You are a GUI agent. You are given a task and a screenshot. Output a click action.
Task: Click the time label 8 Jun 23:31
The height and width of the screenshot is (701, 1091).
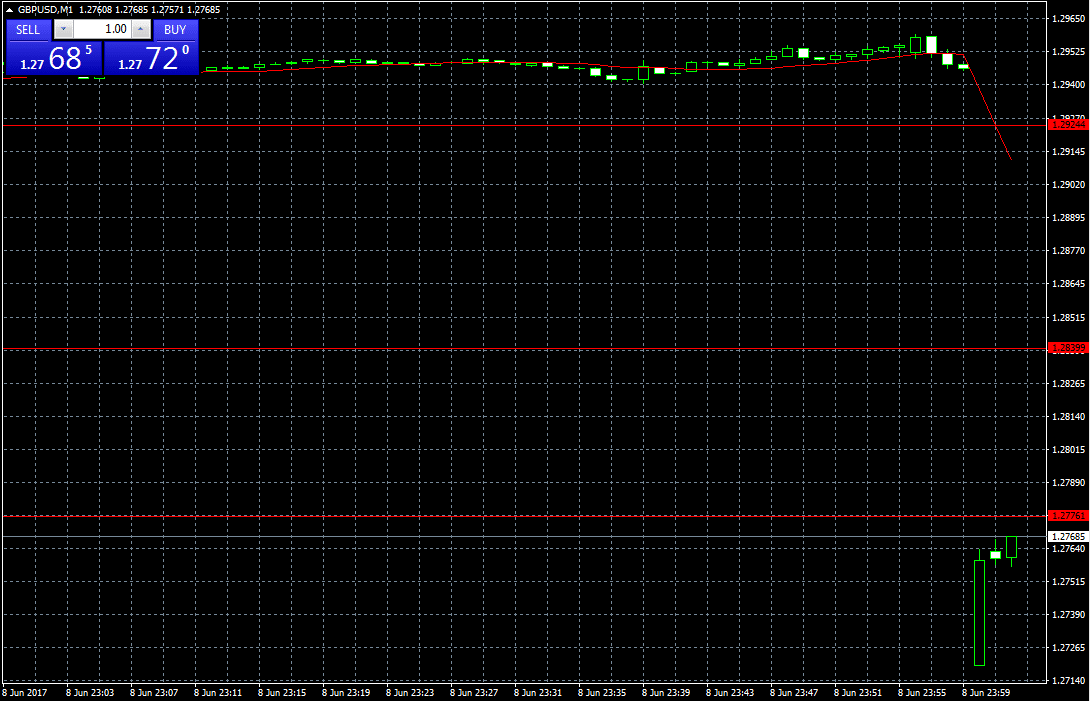click(x=538, y=693)
